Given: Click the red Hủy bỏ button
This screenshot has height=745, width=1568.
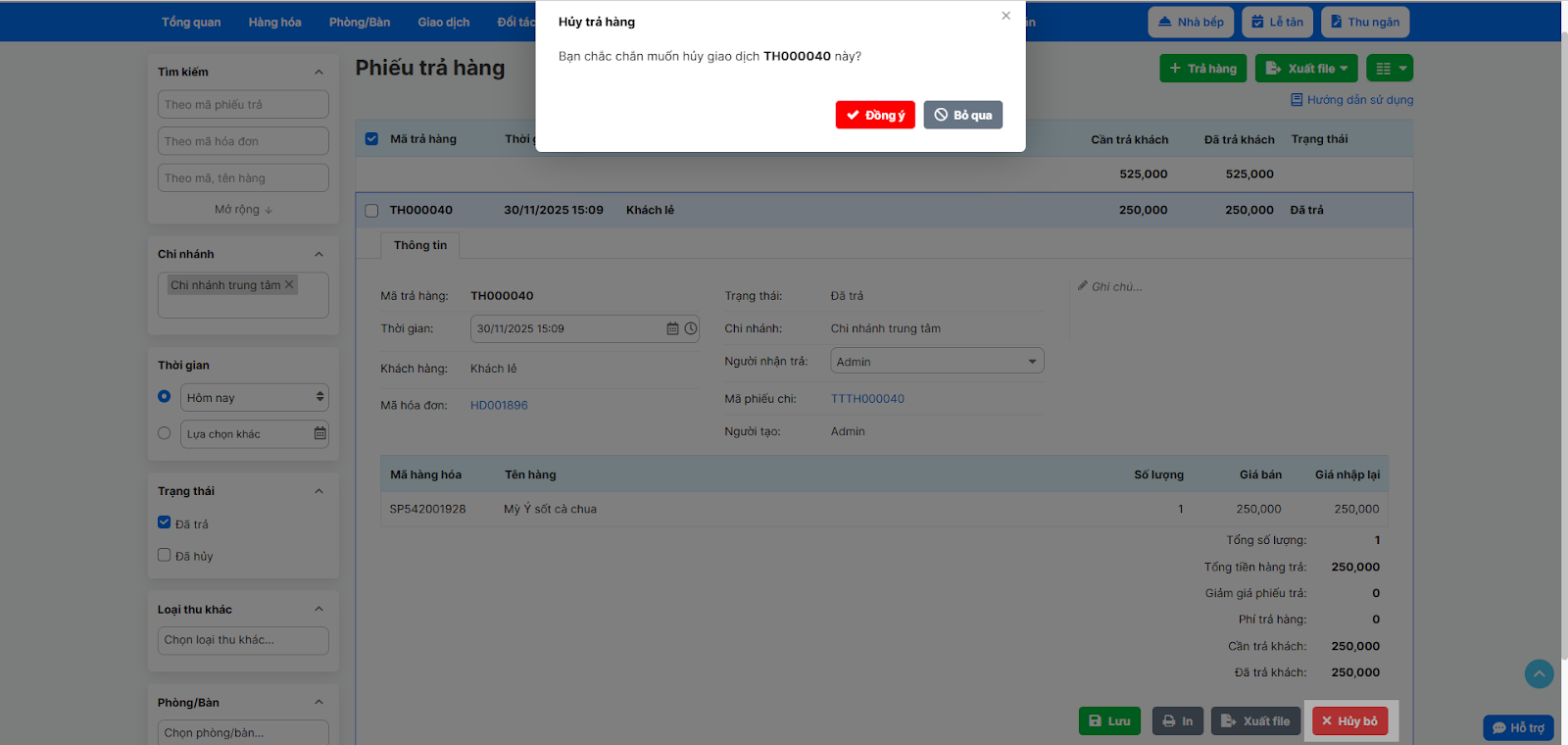Looking at the screenshot, I should click(1350, 720).
